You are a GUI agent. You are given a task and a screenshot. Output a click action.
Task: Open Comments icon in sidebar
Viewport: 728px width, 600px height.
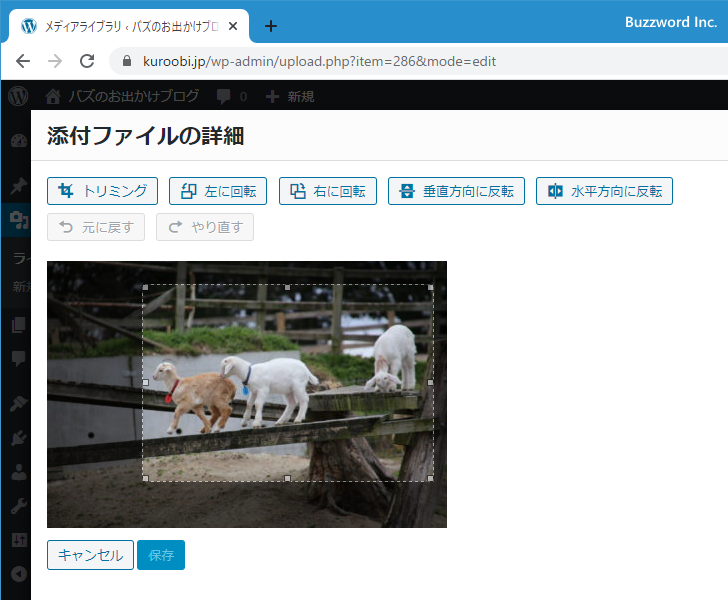19,359
